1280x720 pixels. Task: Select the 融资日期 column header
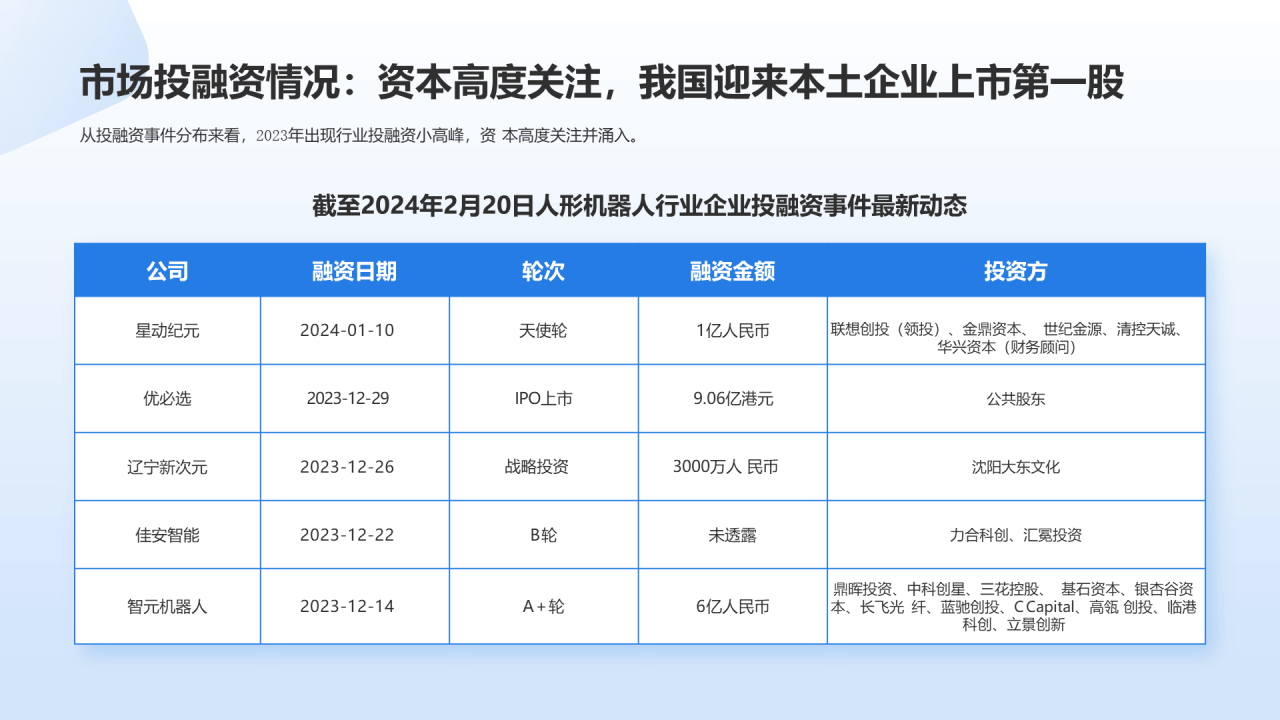[x=355, y=271]
